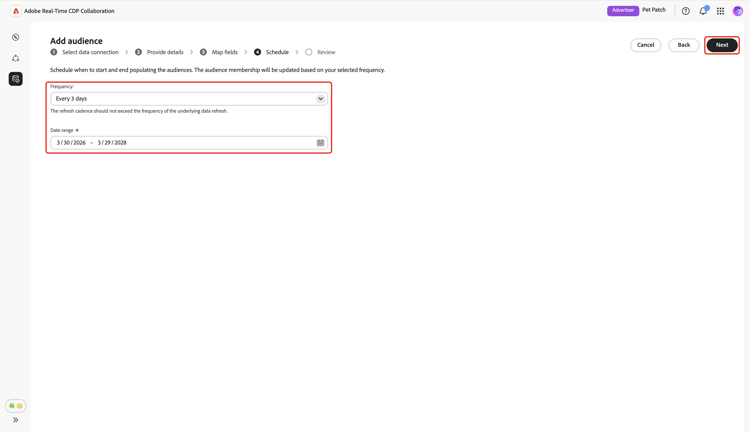The height and width of the screenshot is (432, 750).
Task: Click the end date 3/29/2028
Action: (112, 143)
